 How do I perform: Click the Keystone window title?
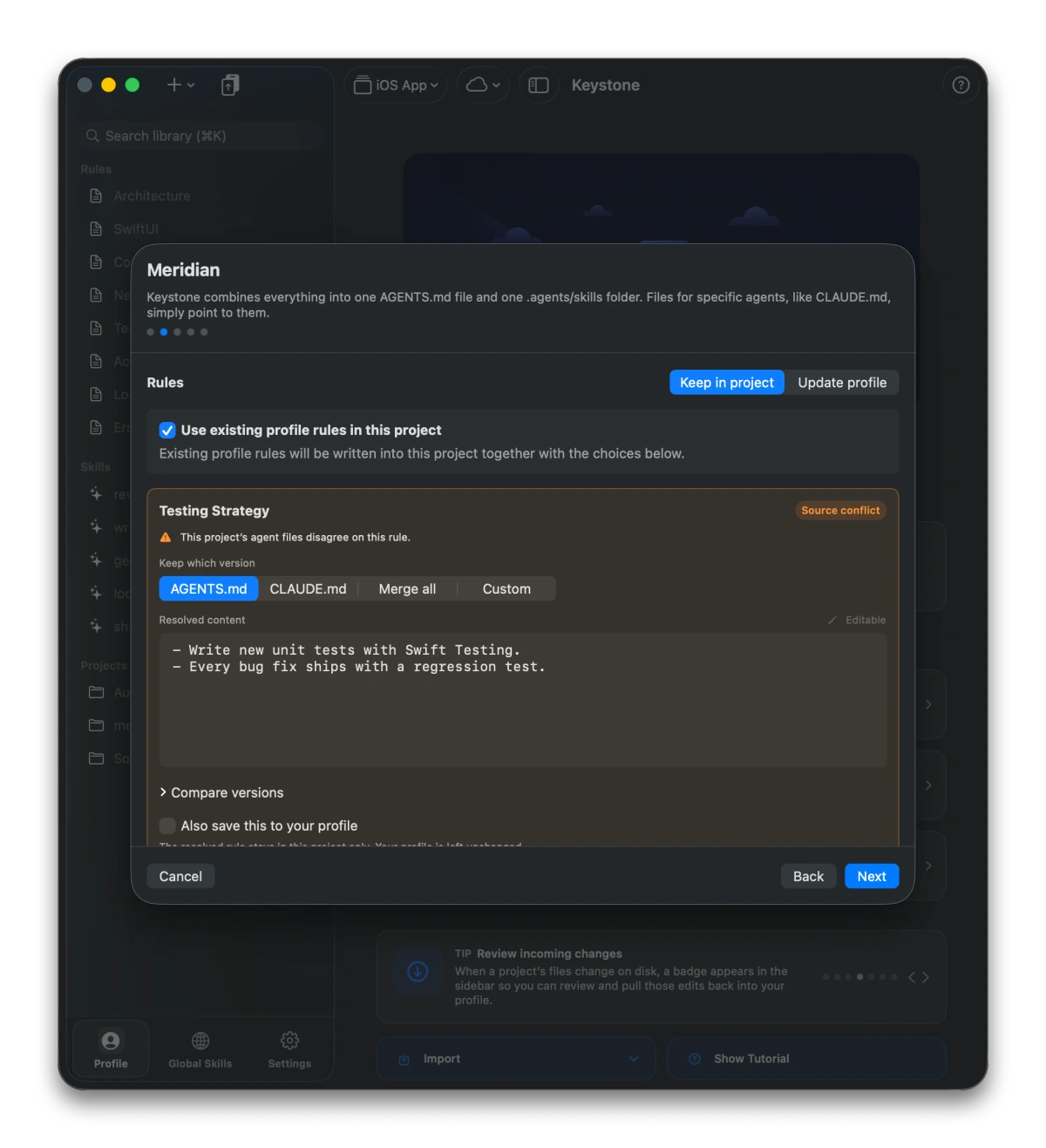pos(606,85)
